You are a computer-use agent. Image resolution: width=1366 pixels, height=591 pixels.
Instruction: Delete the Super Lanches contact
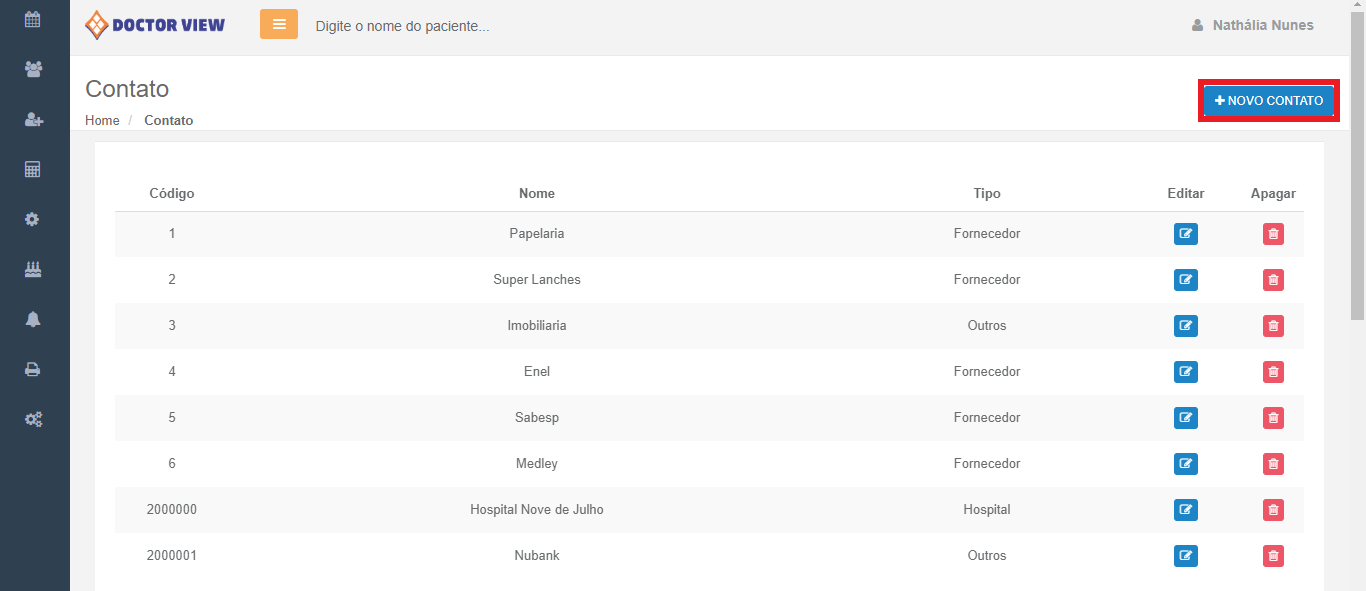click(1273, 280)
